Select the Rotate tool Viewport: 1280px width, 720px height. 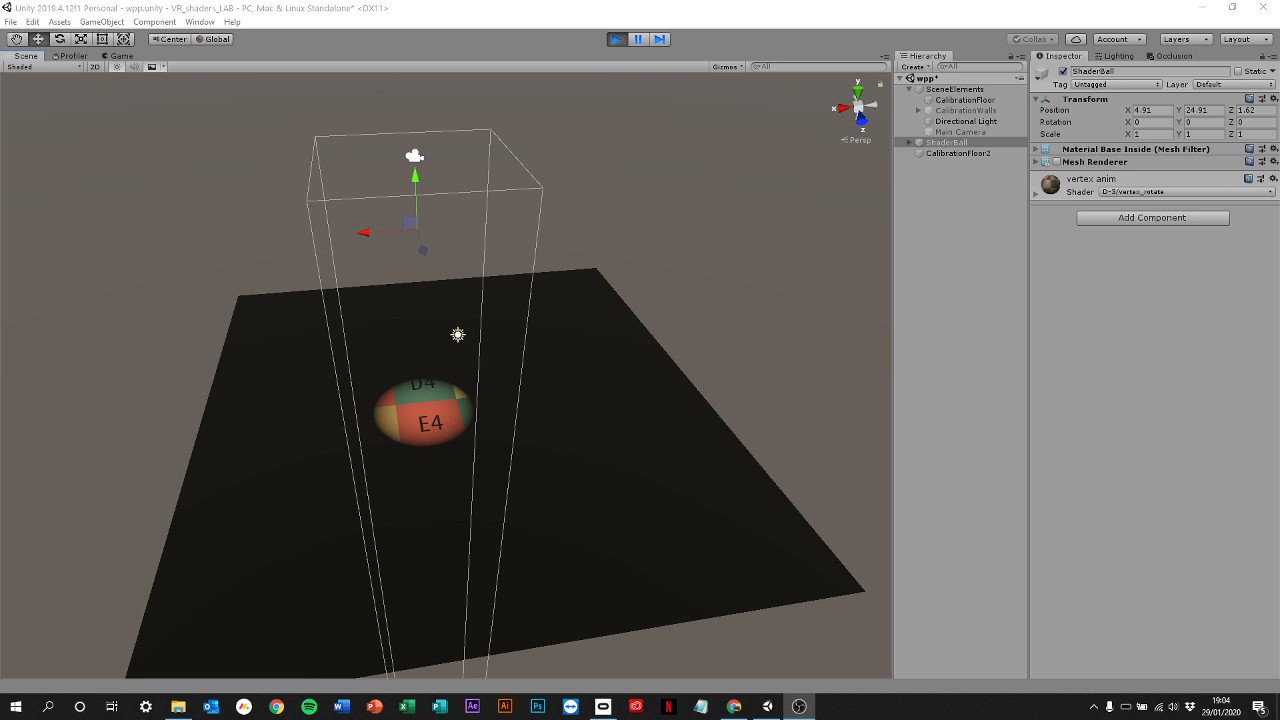tap(59, 38)
